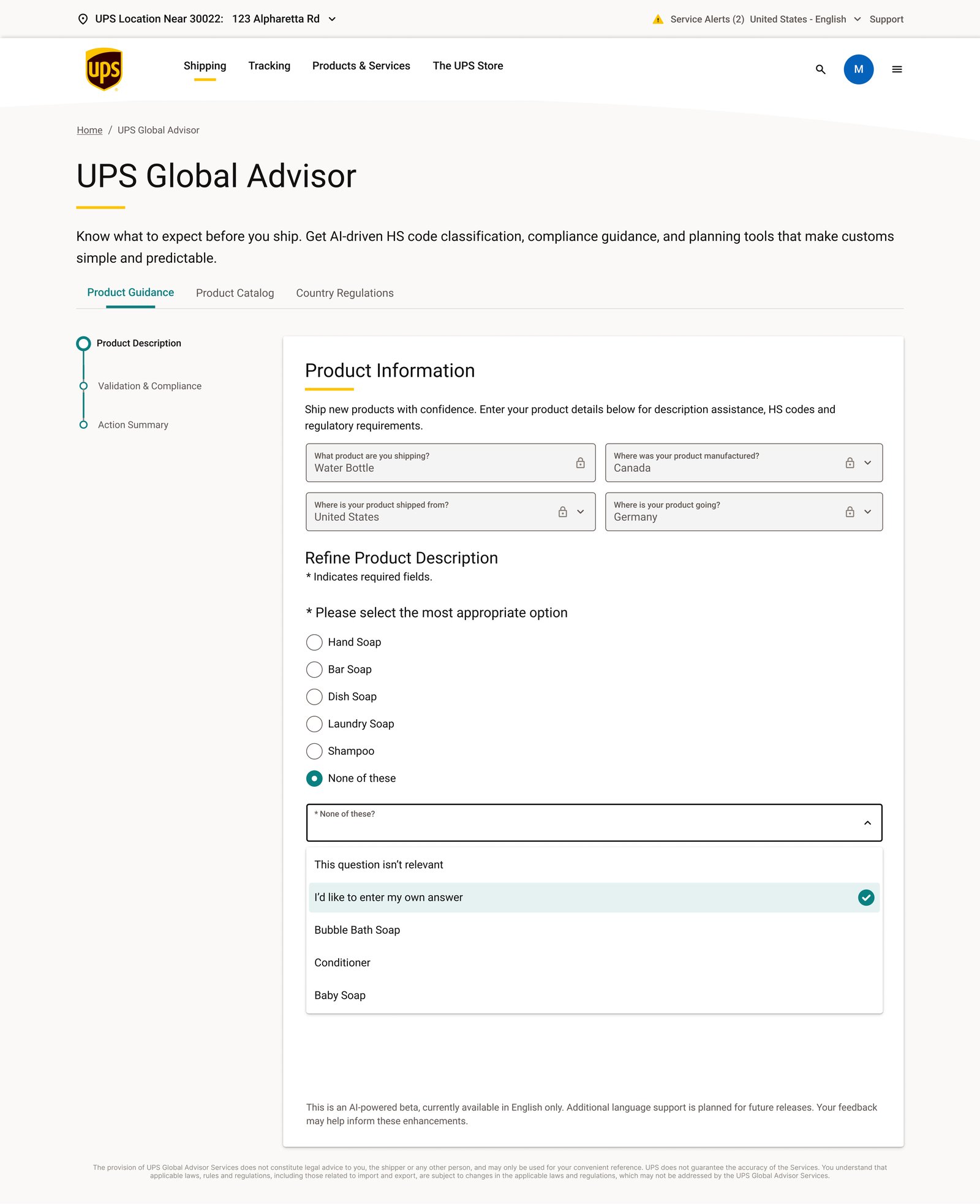The height and width of the screenshot is (1204, 980).
Task: Go to Validation & Compliance step
Action: 149,386
